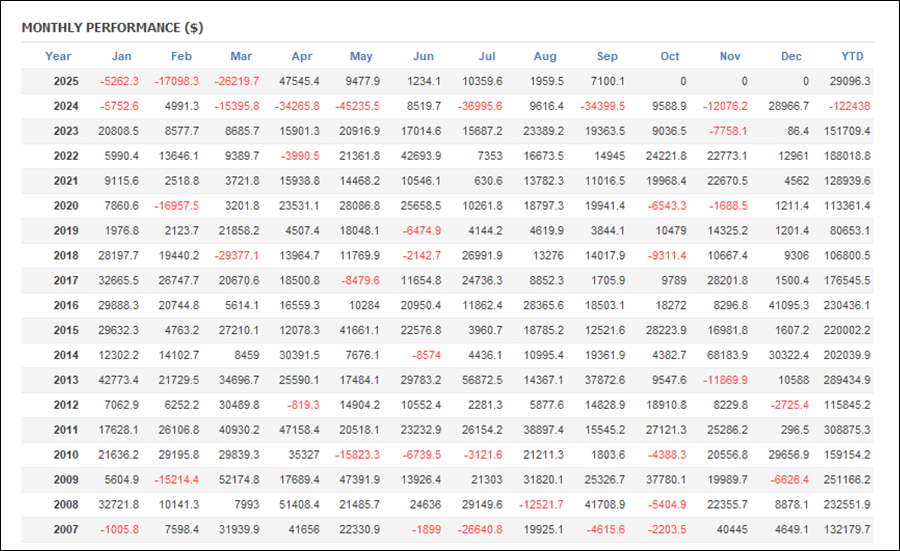Screen dimensions: 900x551
Task: Select the 2016 Dec value 41095.3
Action: (x=787, y=306)
